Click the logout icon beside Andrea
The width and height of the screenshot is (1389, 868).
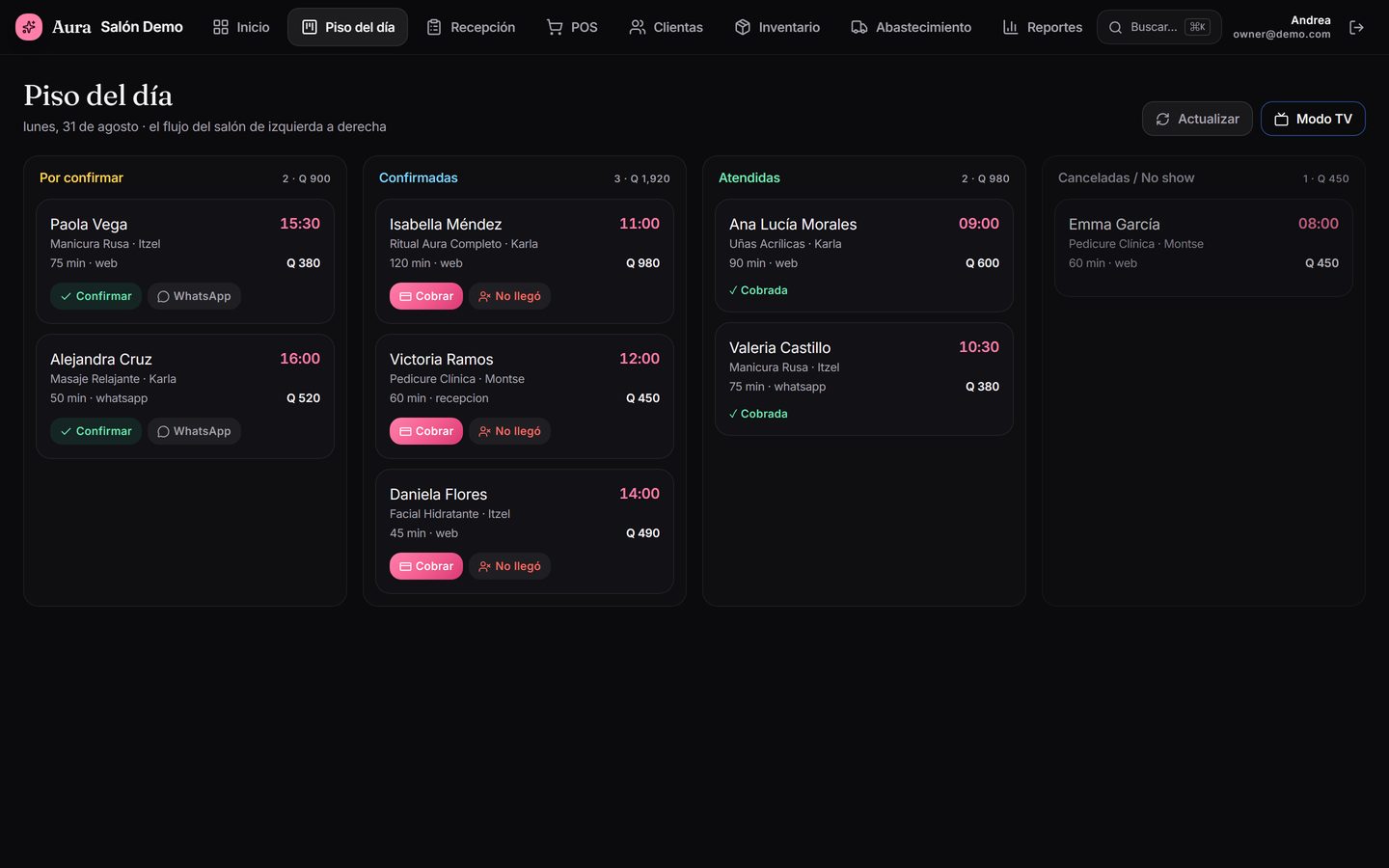click(x=1356, y=27)
